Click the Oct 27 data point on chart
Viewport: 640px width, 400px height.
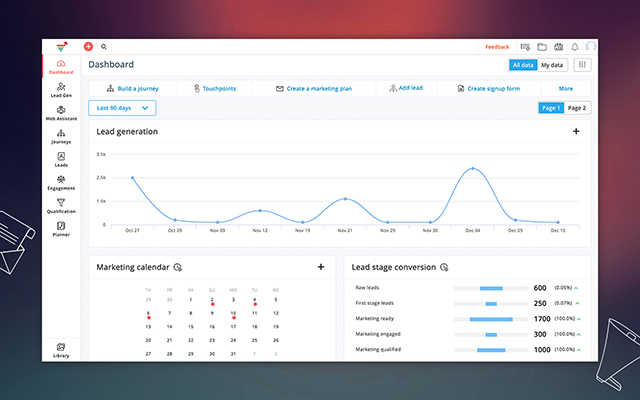click(x=132, y=178)
